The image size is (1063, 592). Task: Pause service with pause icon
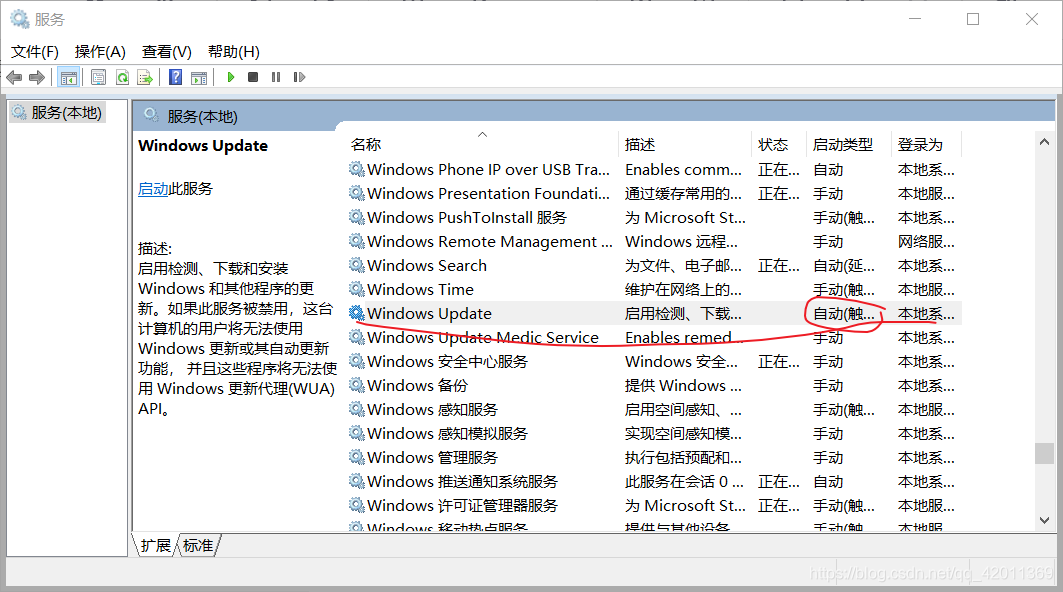pos(276,77)
